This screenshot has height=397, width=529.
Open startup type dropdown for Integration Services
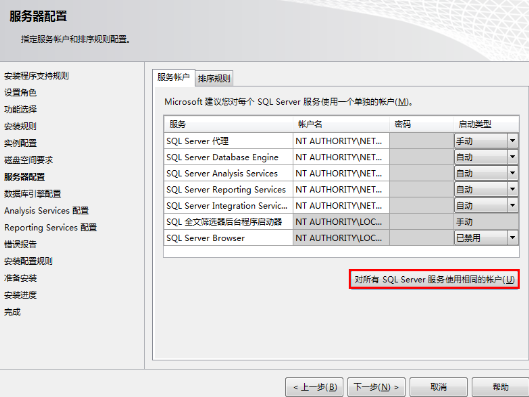[x=512, y=206]
